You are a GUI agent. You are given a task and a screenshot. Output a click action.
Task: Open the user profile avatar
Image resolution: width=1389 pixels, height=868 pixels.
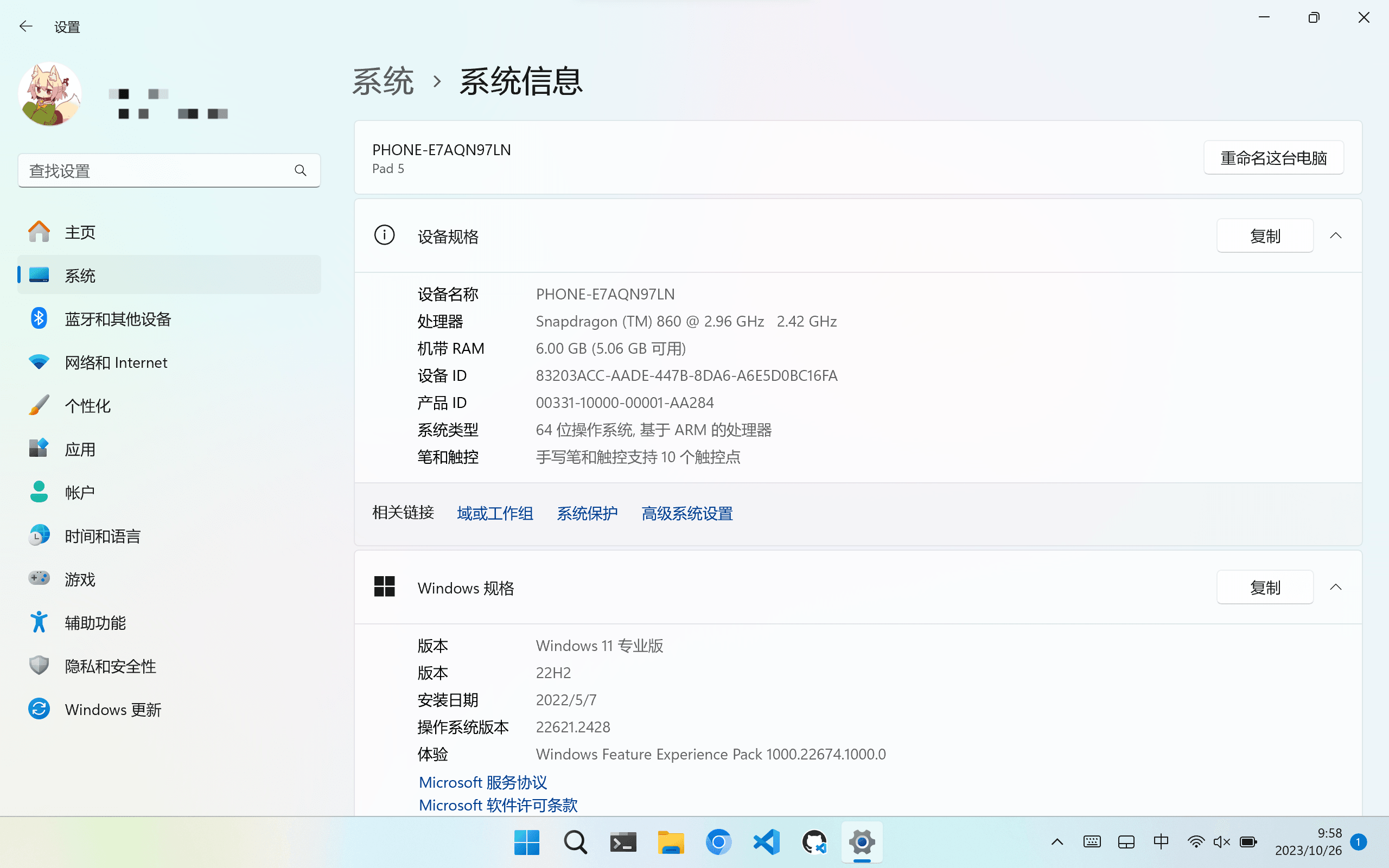click(50, 94)
